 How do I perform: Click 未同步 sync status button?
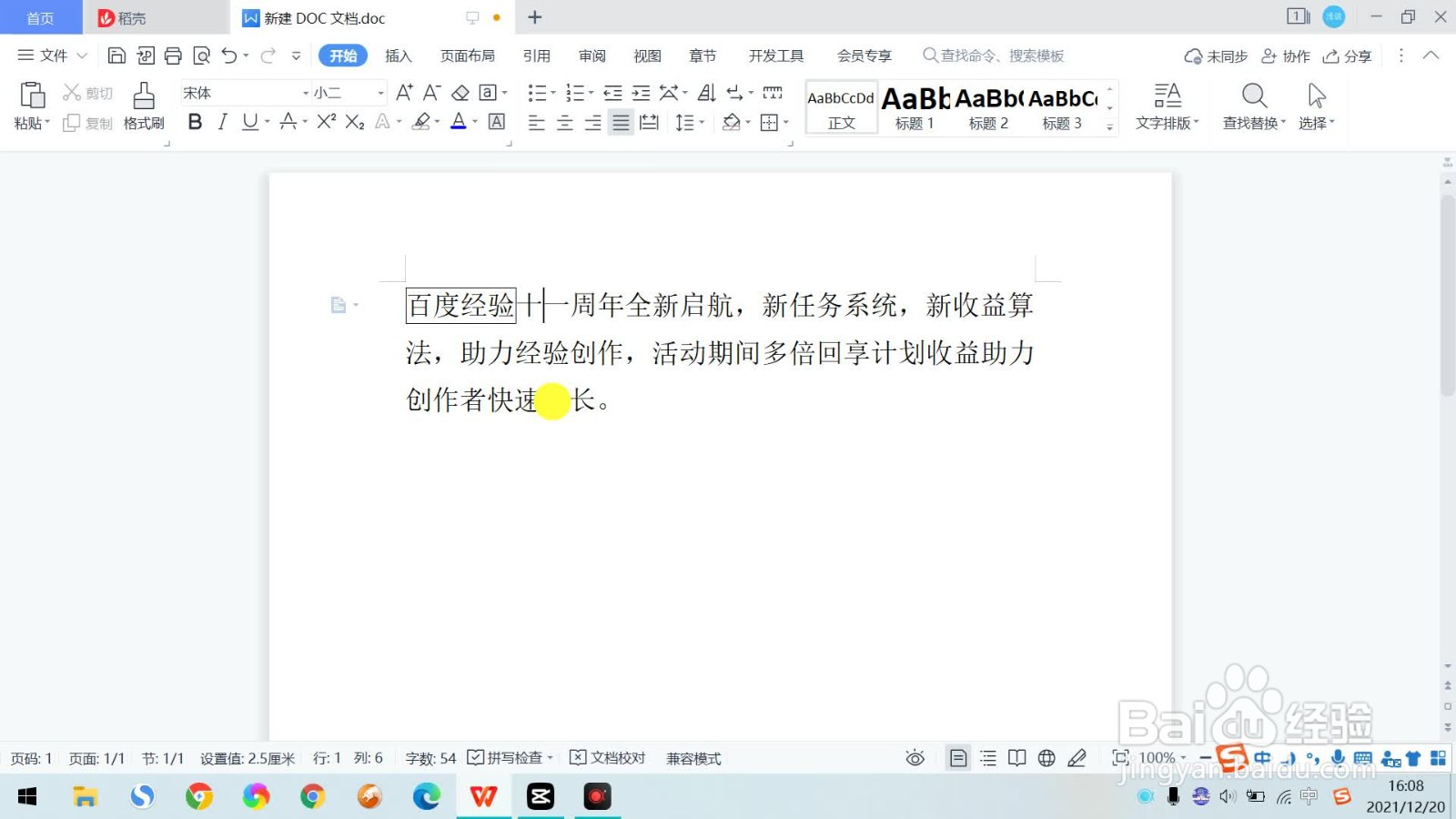[1216, 56]
